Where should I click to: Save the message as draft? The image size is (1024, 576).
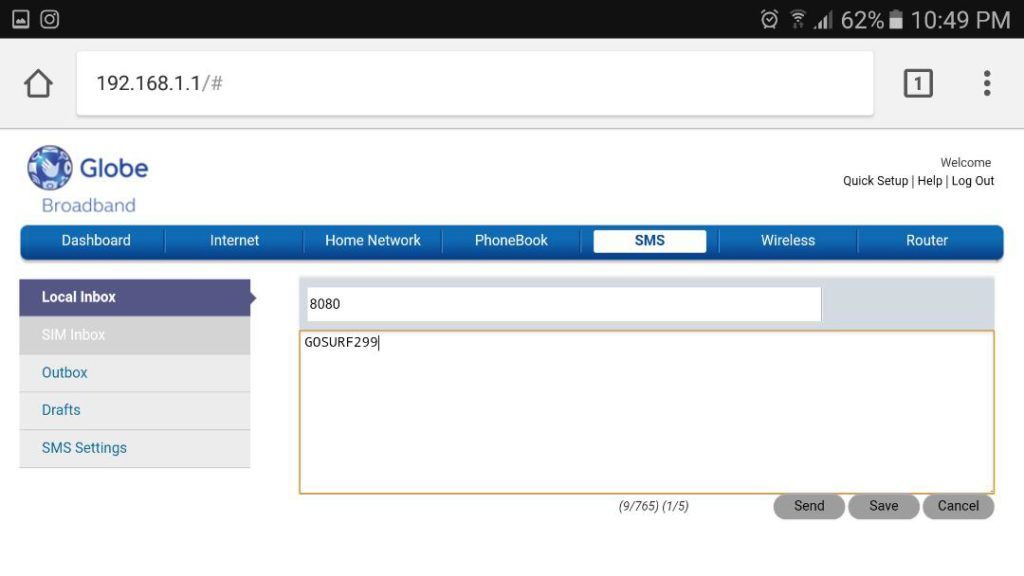tap(883, 506)
